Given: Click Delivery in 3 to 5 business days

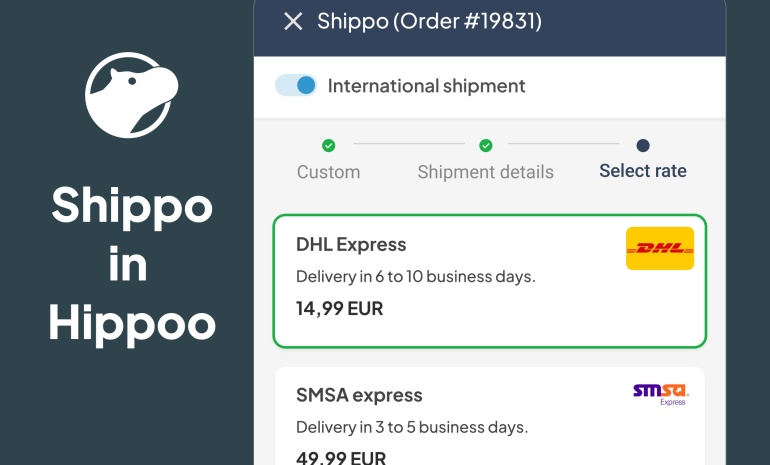Looking at the screenshot, I should click(412, 427).
